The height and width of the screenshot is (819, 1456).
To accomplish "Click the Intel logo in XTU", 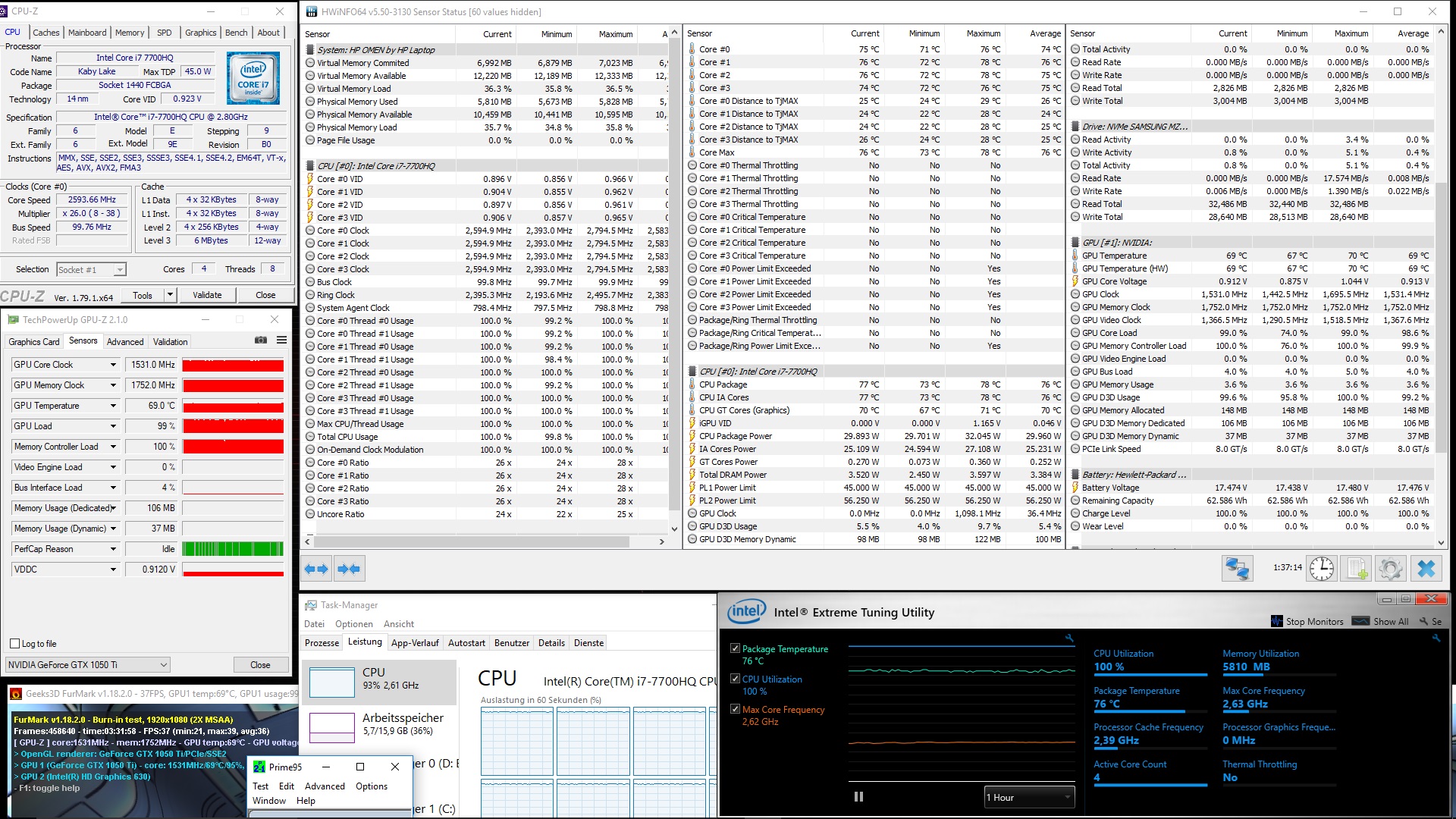I will [746, 611].
